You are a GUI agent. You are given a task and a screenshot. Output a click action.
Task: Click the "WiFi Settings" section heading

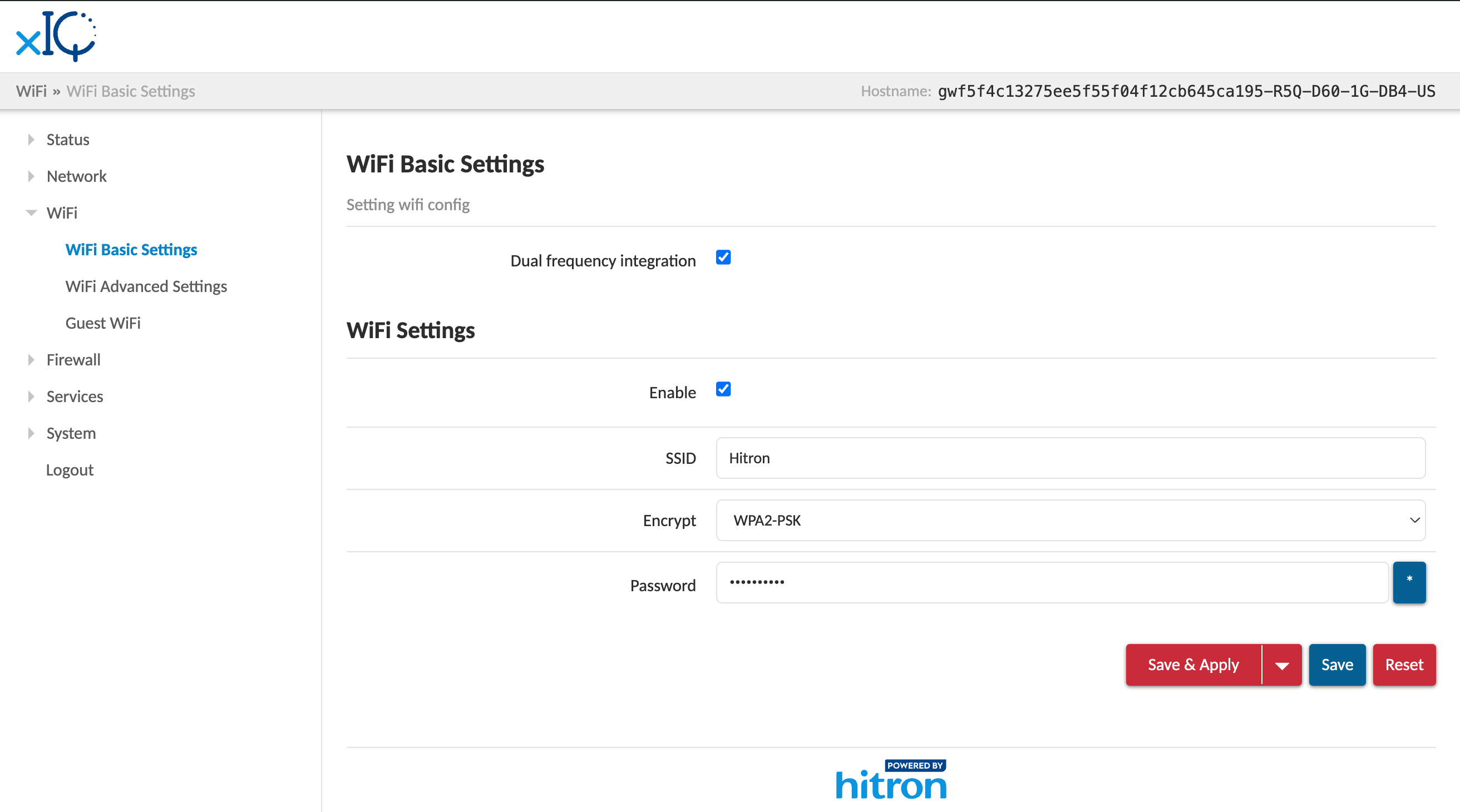tap(411, 330)
